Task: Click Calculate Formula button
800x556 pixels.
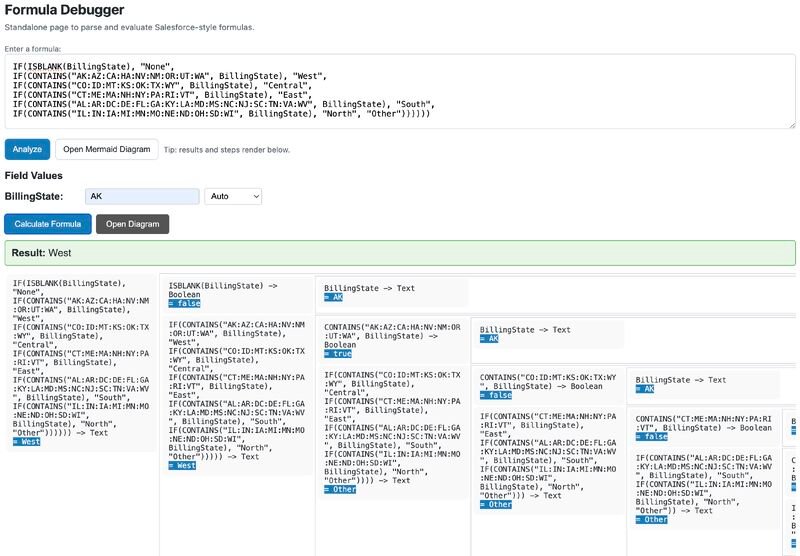Action: pyautogui.click(x=48, y=224)
